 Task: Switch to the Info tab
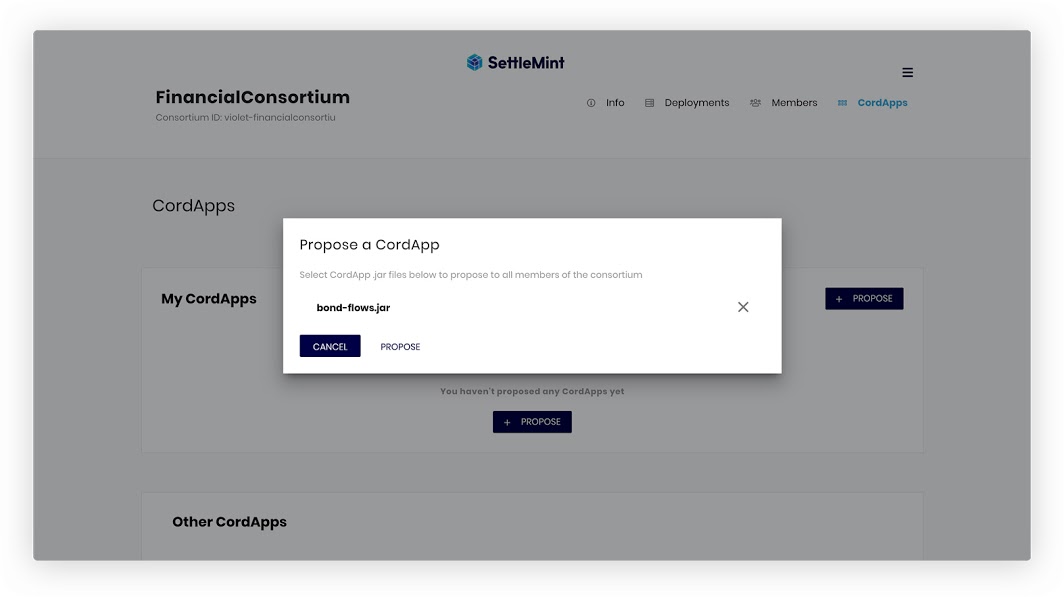pos(615,103)
